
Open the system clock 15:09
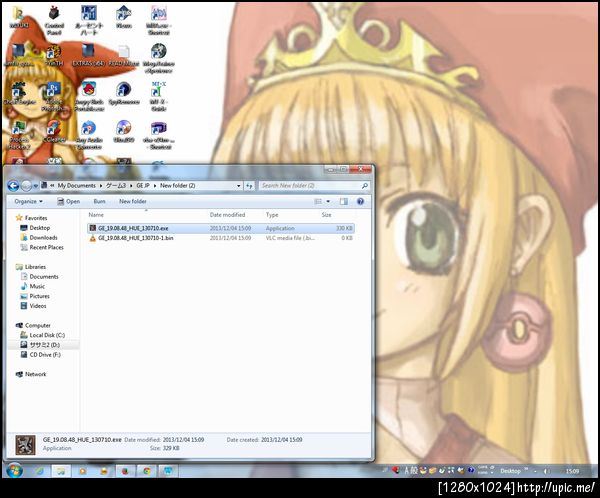point(572,471)
